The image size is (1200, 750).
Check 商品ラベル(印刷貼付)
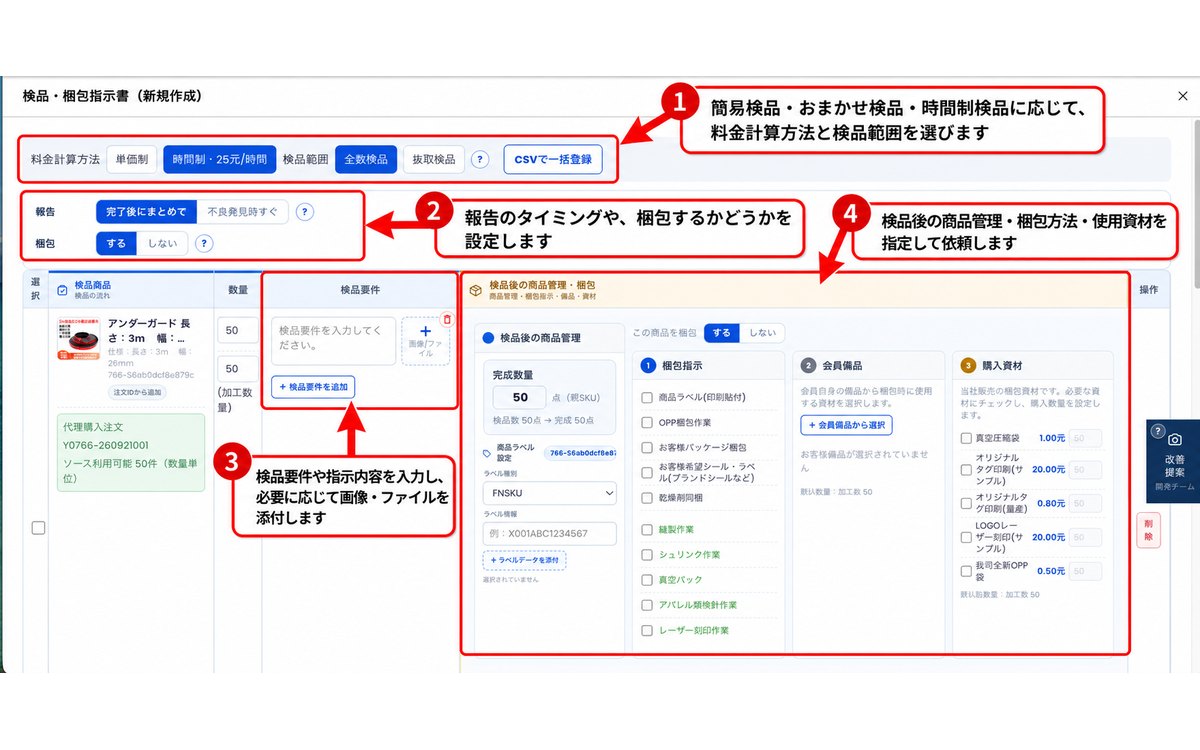(x=647, y=397)
